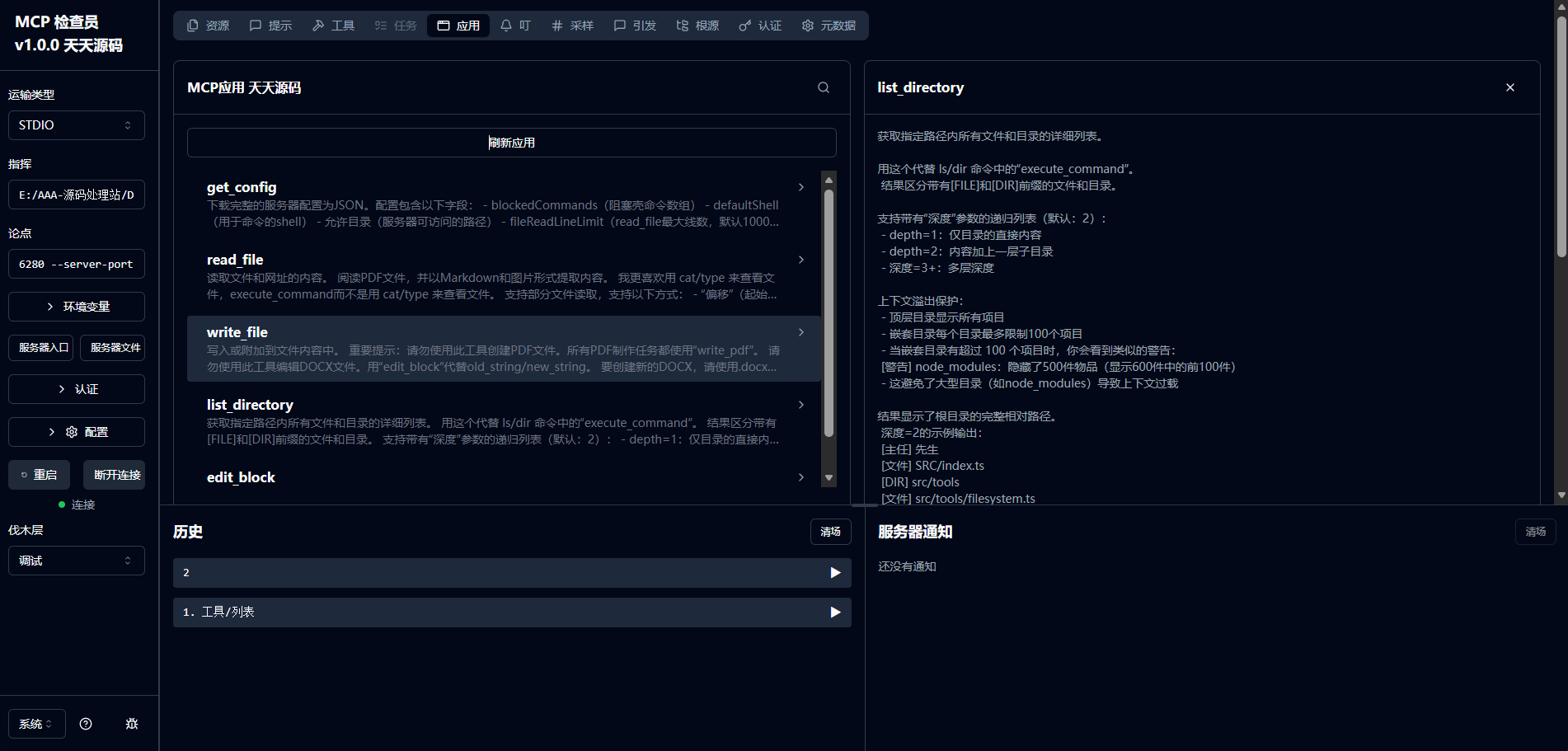Viewport: 1568px width, 751px height.
Task: Open the 叮 ping tab
Action: (x=515, y=26)
